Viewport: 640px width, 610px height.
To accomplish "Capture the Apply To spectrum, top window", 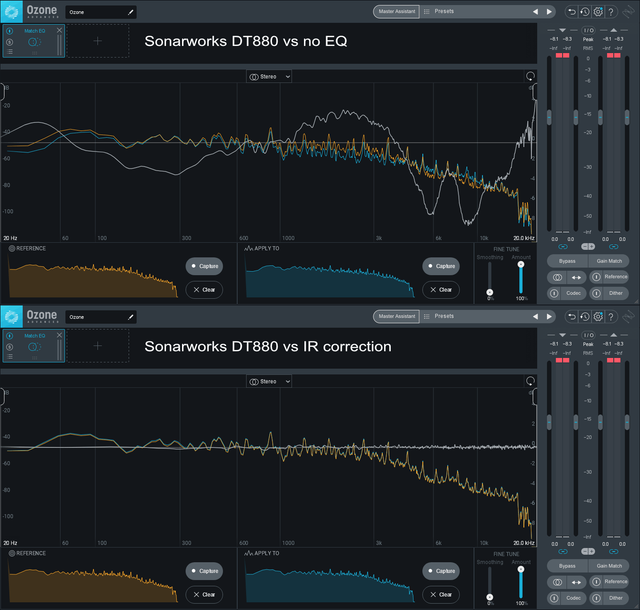I will (441, 266).
